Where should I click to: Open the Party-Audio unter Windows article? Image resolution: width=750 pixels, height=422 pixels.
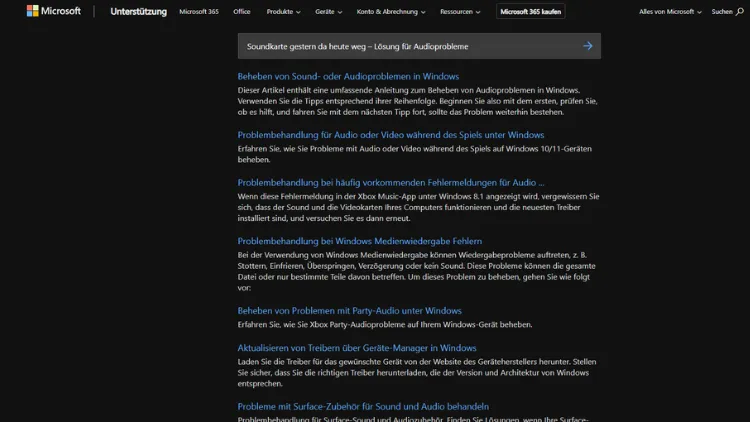(349, 311)
